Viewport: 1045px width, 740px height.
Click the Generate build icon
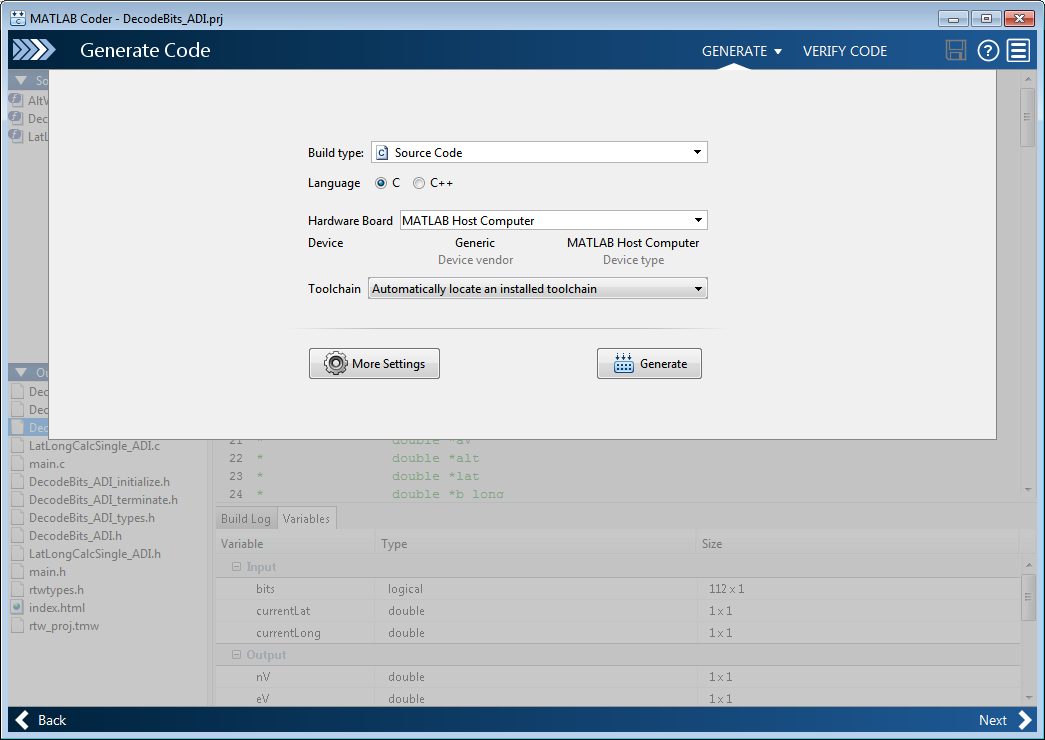(x=624, y=363)
